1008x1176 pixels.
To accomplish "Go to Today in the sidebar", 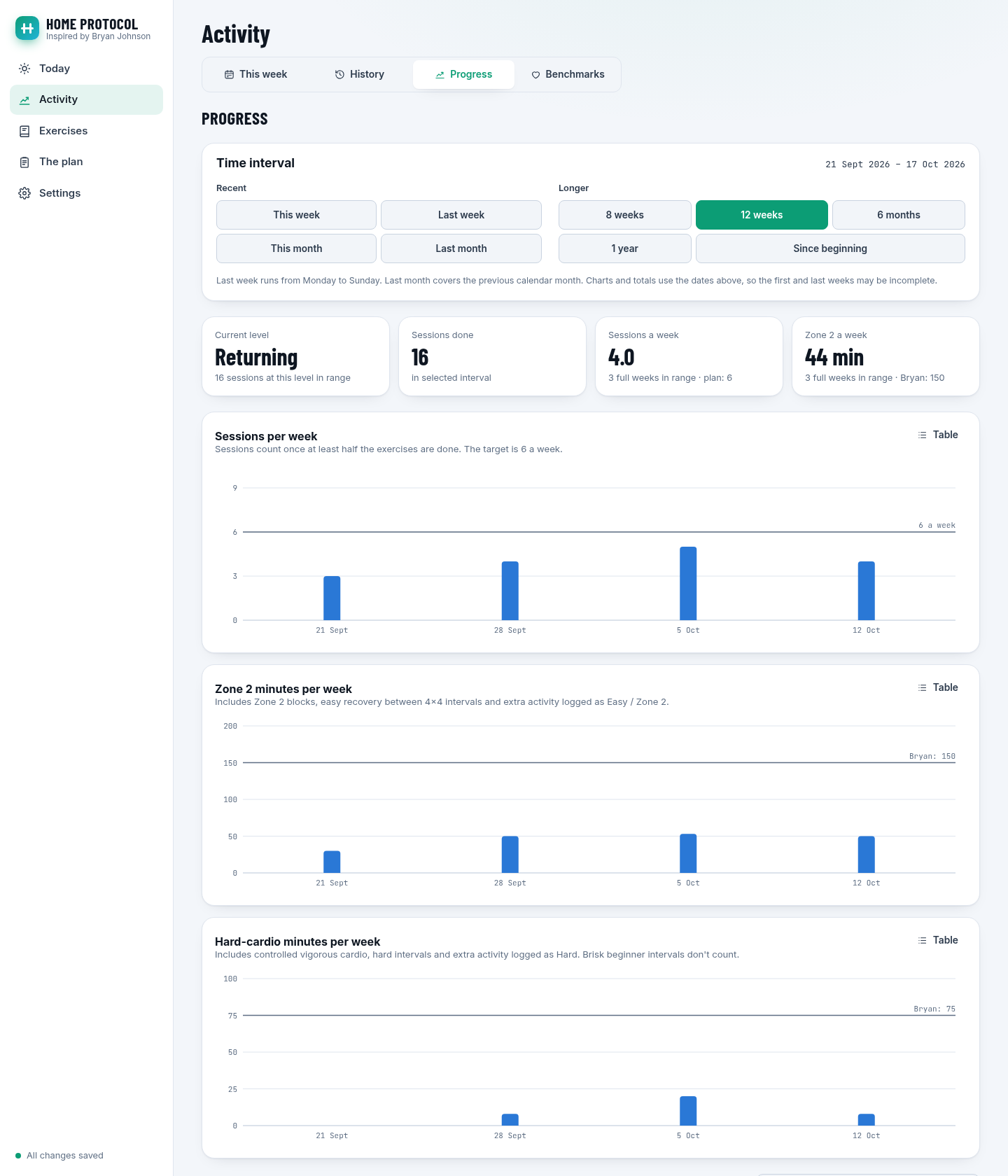I will point(86,69).
